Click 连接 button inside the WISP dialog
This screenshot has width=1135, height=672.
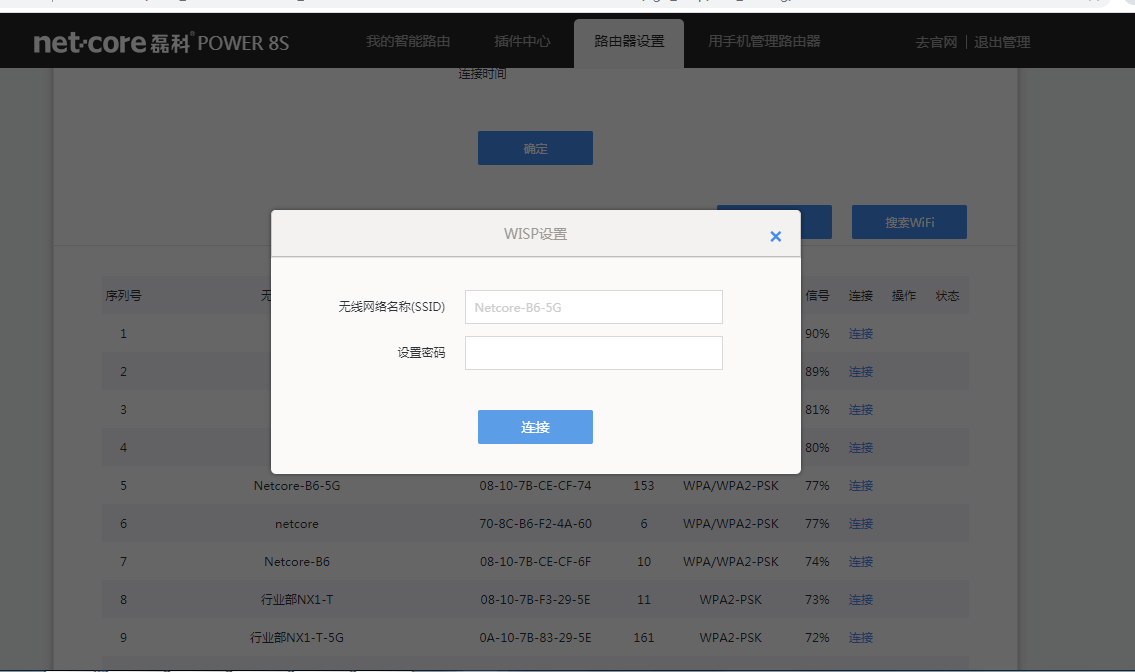pyautogui.click(x=535, y=426)
